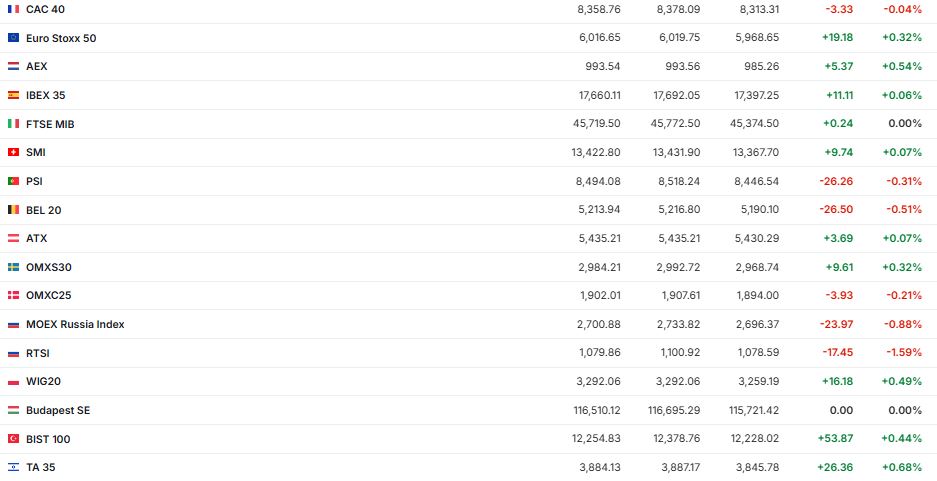
Task: Click the Swiss flag icon next to SMI
Action: (13, 153)
